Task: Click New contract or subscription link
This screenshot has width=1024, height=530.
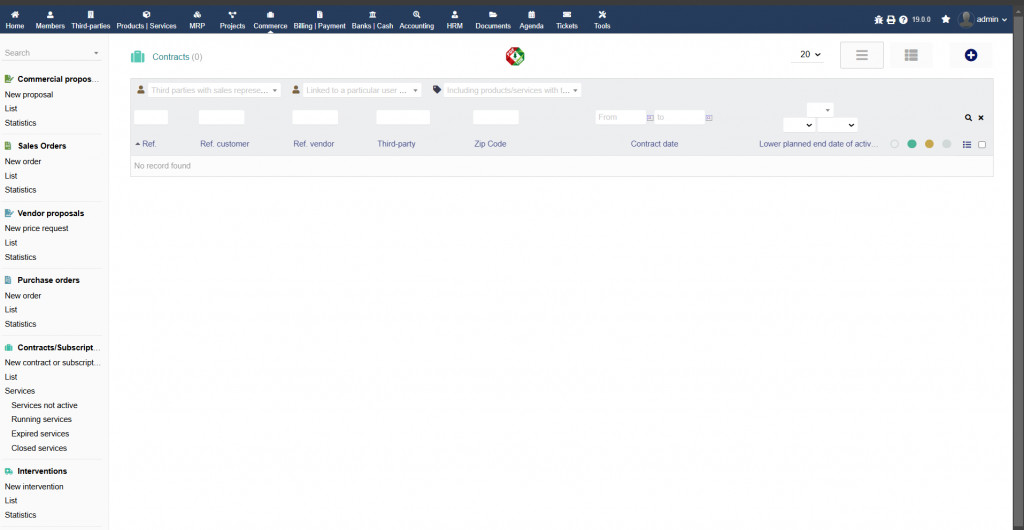Action: (x=53, y=362)
